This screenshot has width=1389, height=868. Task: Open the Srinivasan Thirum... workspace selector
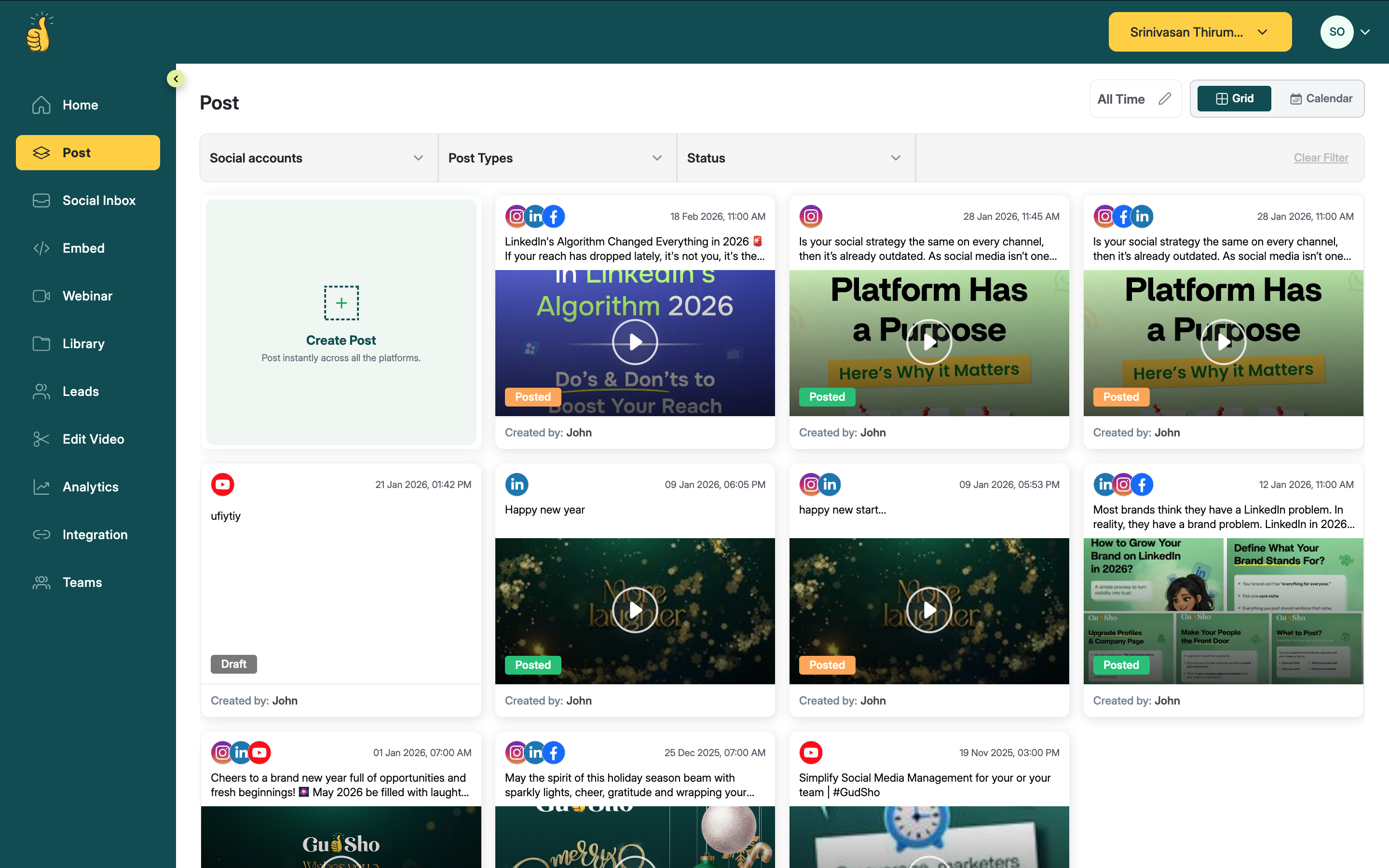click(x=1199, y=32)
